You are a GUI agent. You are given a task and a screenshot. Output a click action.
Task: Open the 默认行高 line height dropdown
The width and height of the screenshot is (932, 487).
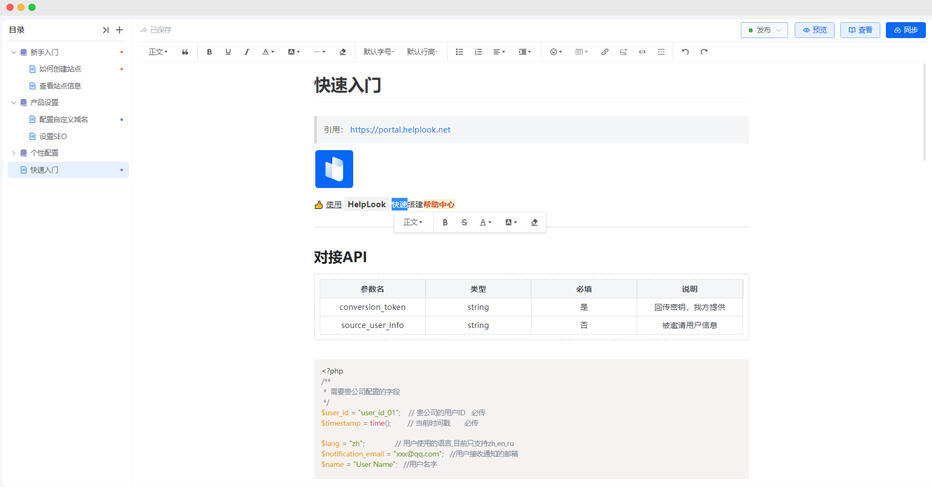[422, 52]
